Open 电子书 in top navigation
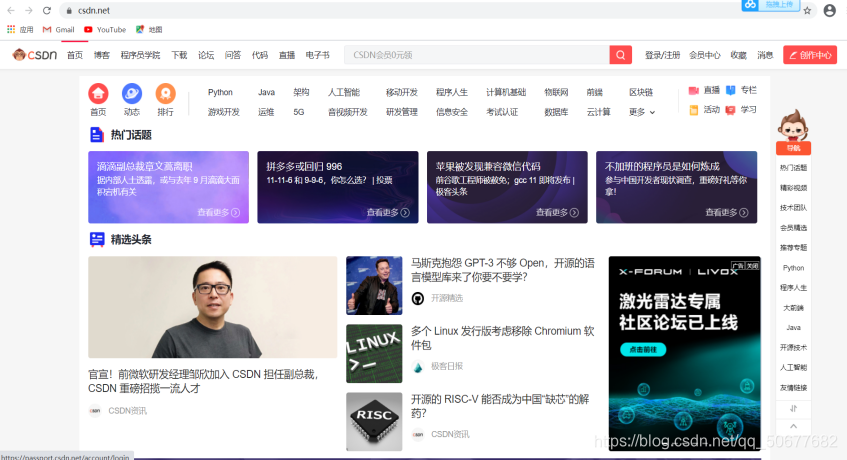The width and height of the screenshot is (847, 460). 318,55
